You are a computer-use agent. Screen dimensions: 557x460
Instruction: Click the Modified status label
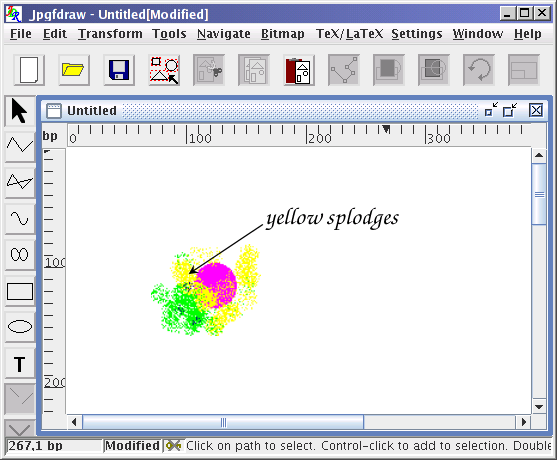(133, 445)
